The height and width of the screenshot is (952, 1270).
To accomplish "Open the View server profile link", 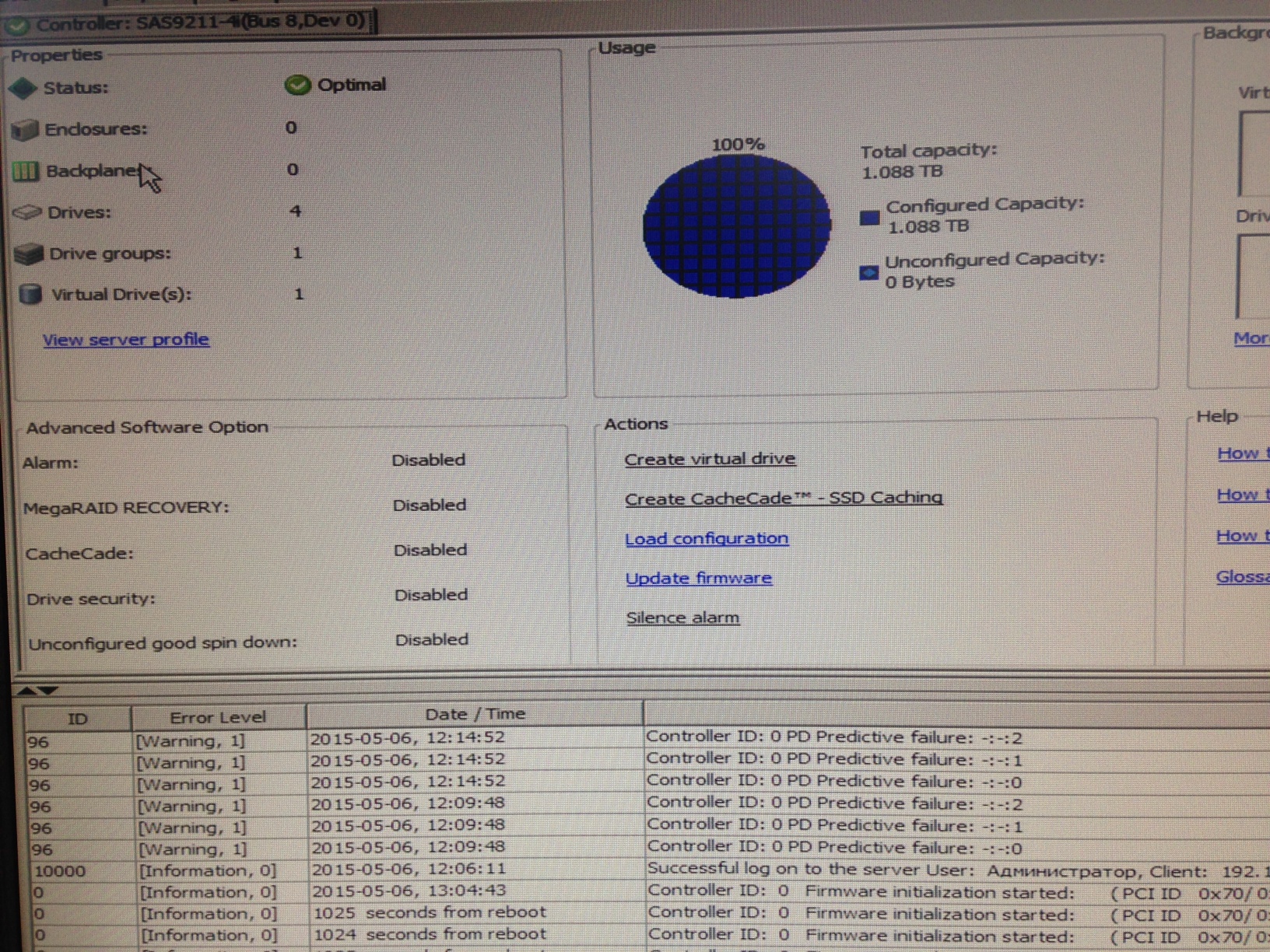I will click(x=126, y=340).
